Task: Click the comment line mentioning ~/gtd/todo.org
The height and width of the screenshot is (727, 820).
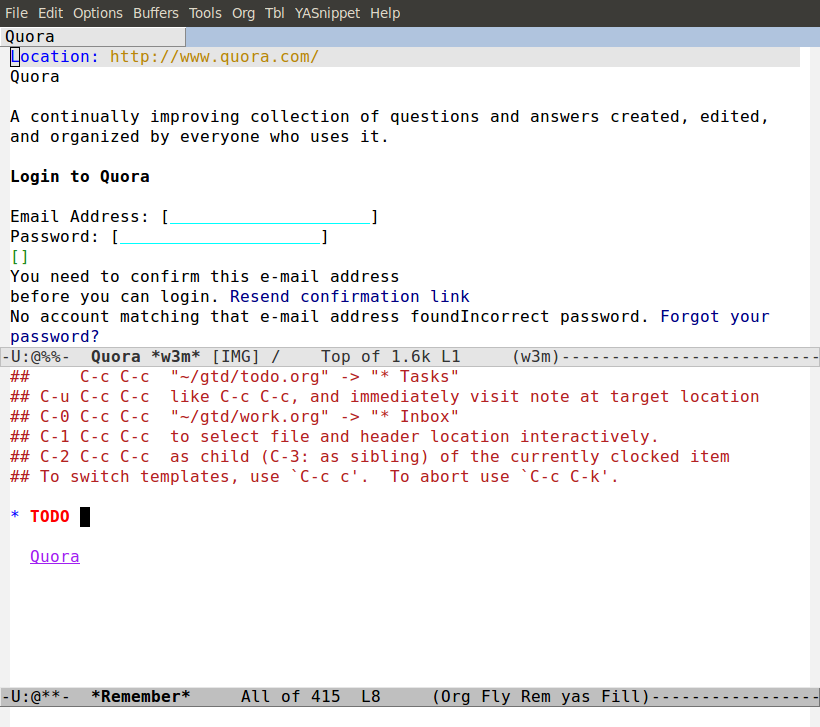Action: (234, 377)
